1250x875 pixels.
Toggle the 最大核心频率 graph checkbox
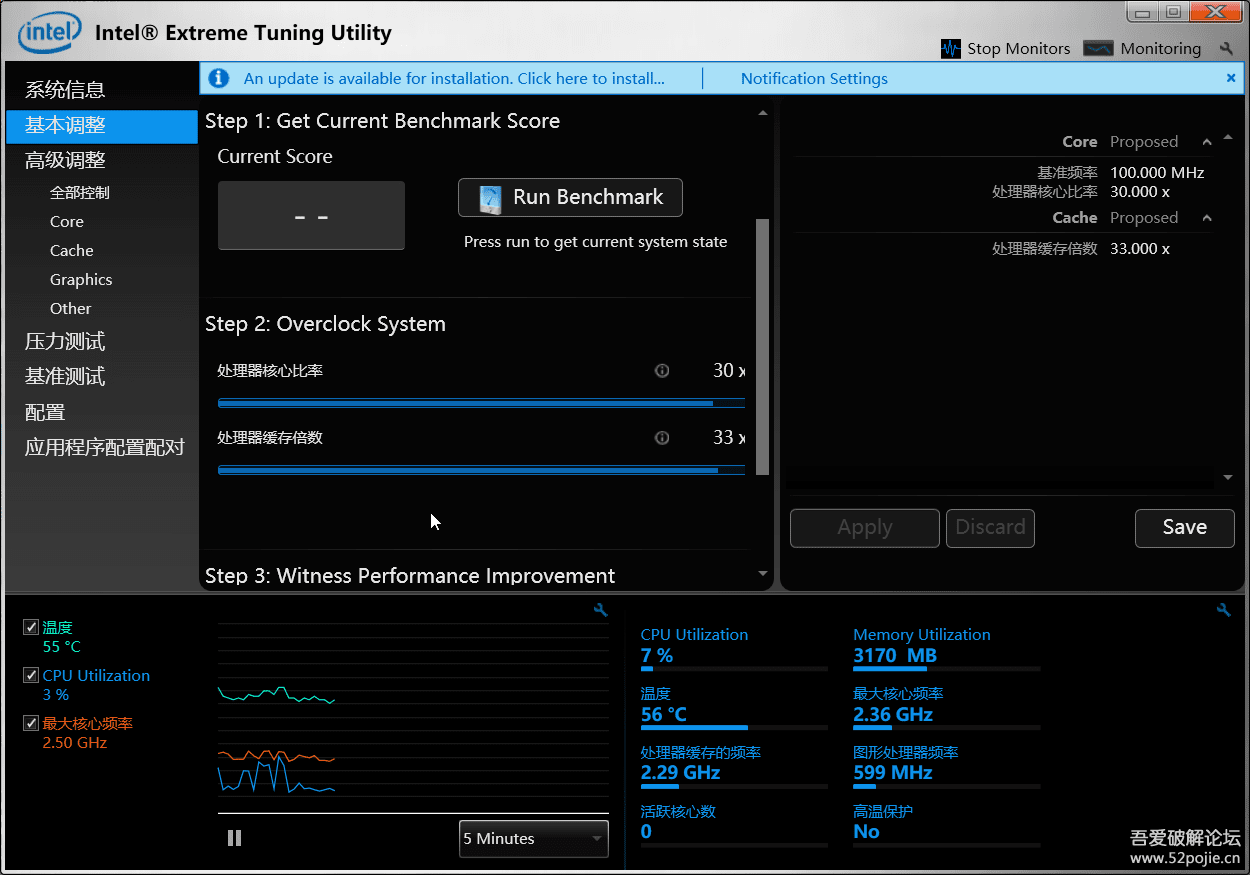[31, 723]
